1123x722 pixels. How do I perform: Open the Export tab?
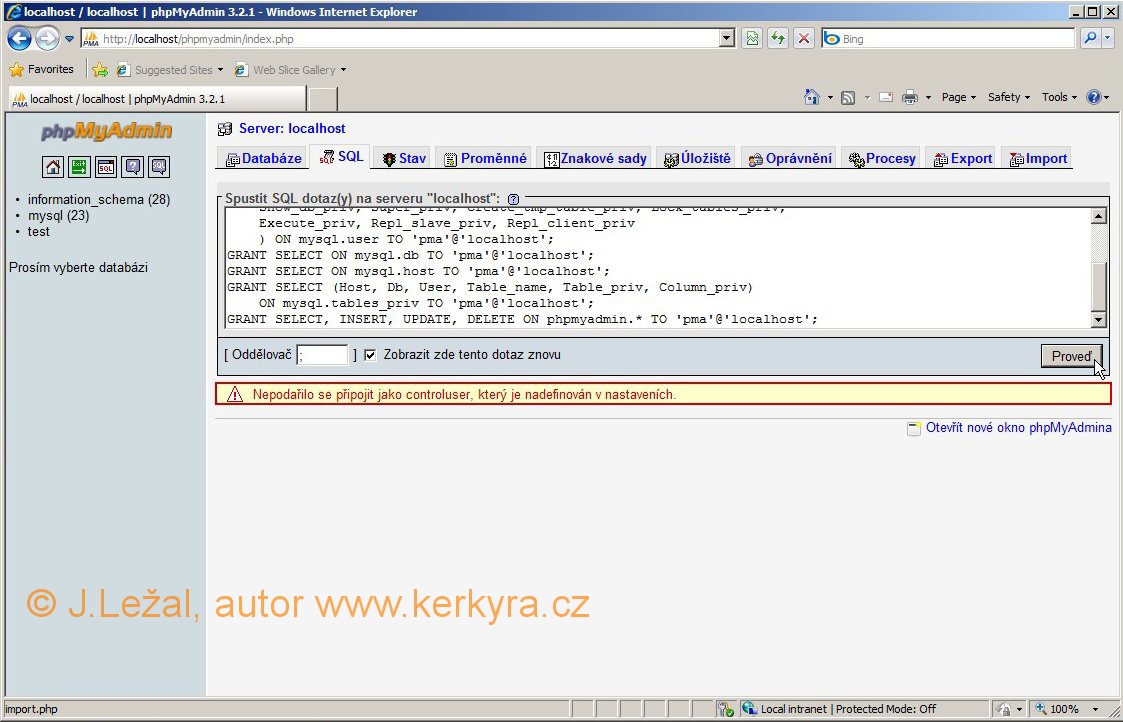[963, 158]
